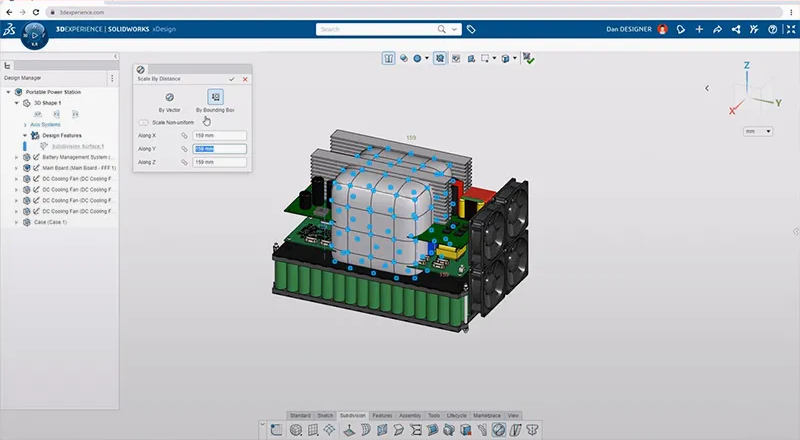Switch to the Assembly tab
Viewport: 800px width, 440px height.
tap(410, 415)
